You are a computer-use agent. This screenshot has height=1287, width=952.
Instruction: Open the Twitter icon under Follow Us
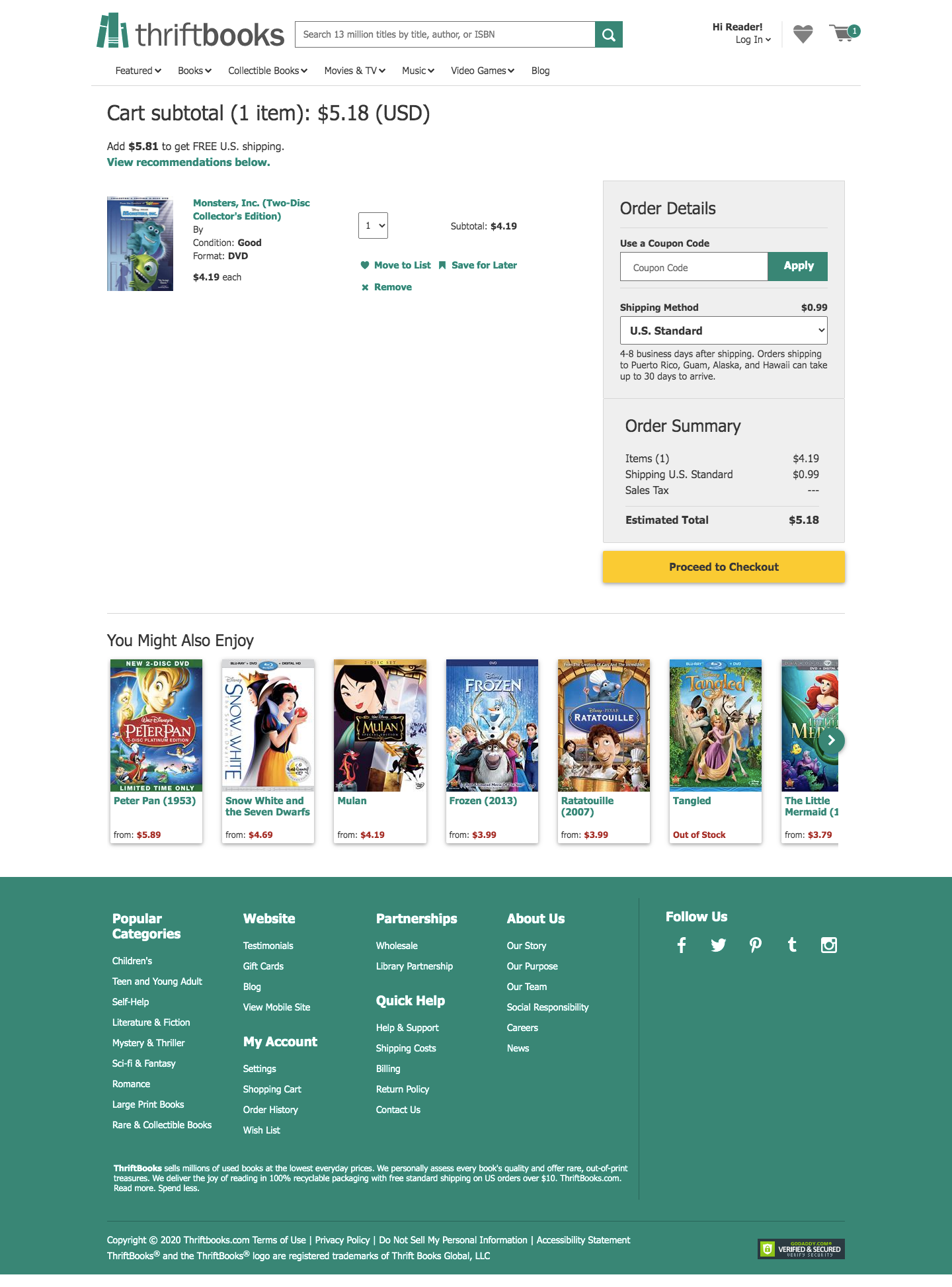tap(719, 945)
